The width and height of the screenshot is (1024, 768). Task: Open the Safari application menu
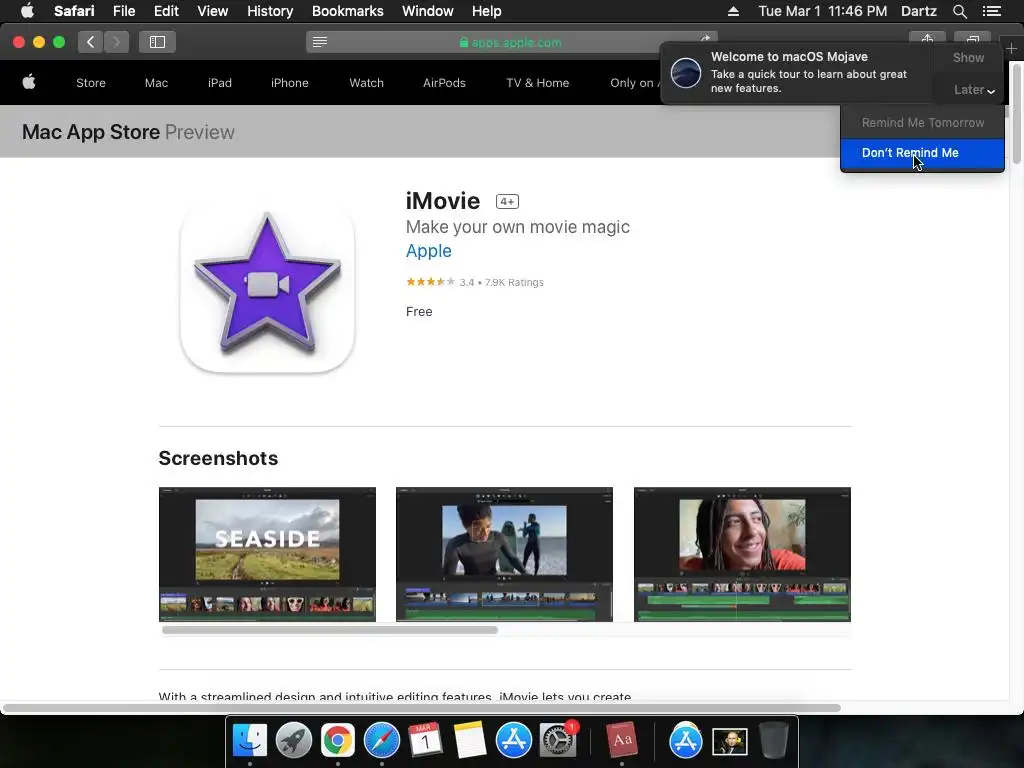[74, 11]
